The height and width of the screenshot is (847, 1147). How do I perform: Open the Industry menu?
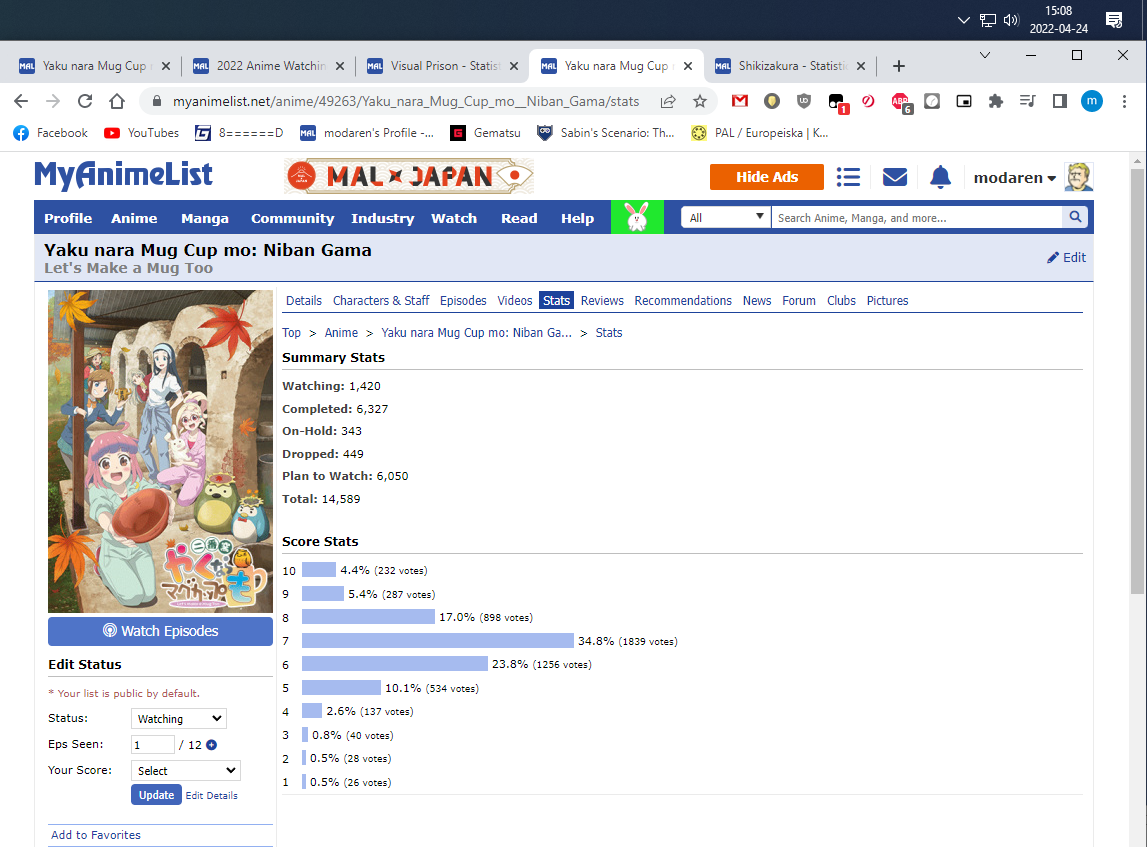coord(383,218)
